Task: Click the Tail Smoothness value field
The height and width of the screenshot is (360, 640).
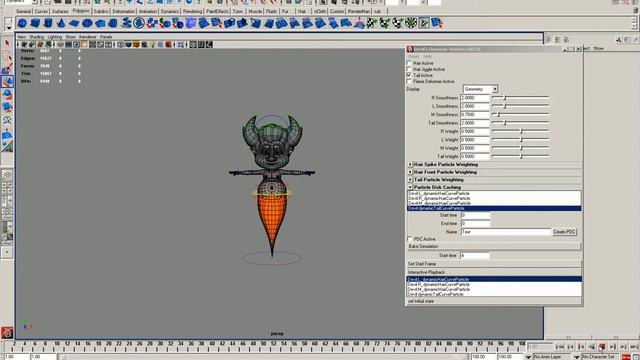Action: 474,123
